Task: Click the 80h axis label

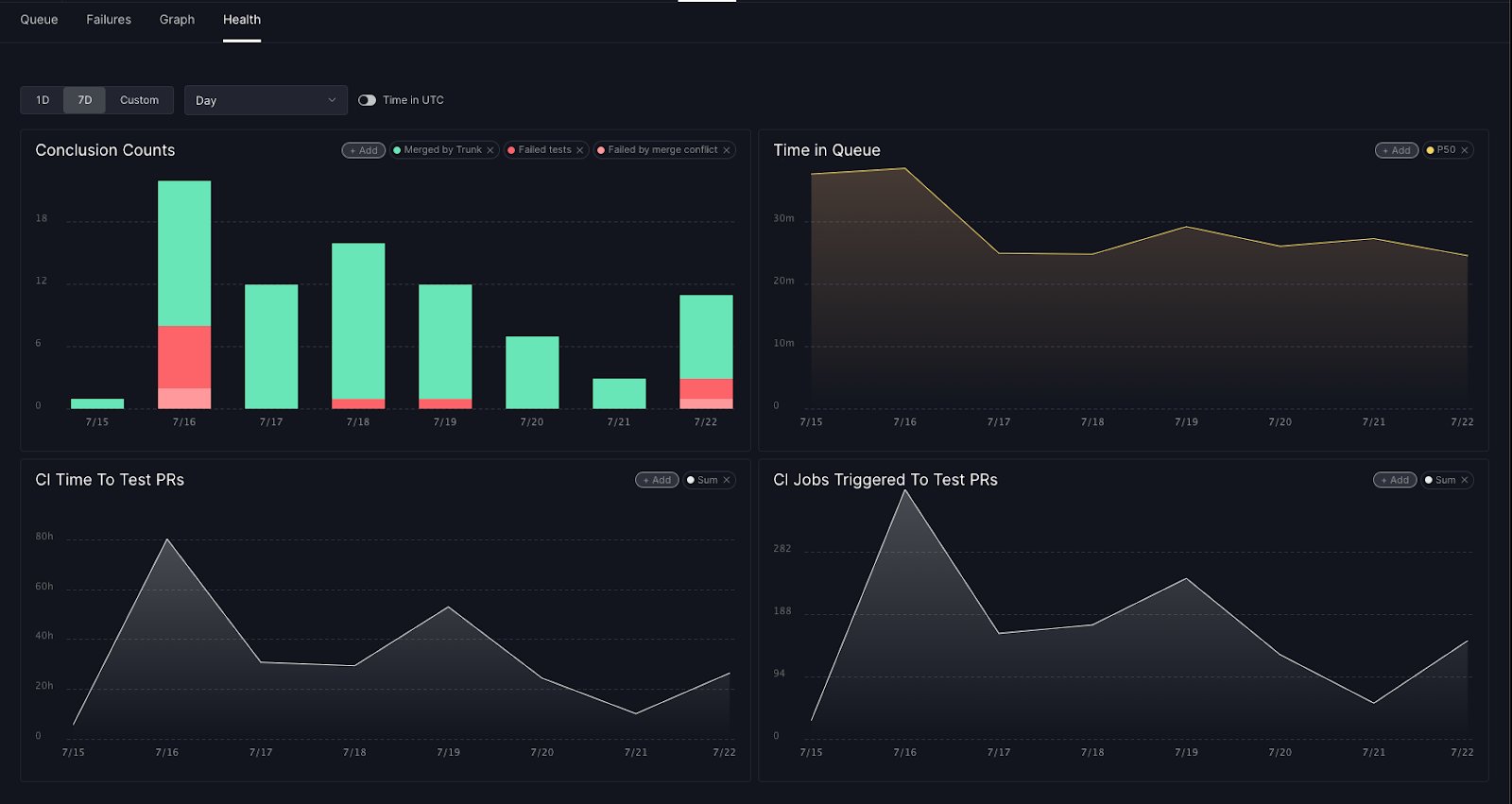Action: 44,536
